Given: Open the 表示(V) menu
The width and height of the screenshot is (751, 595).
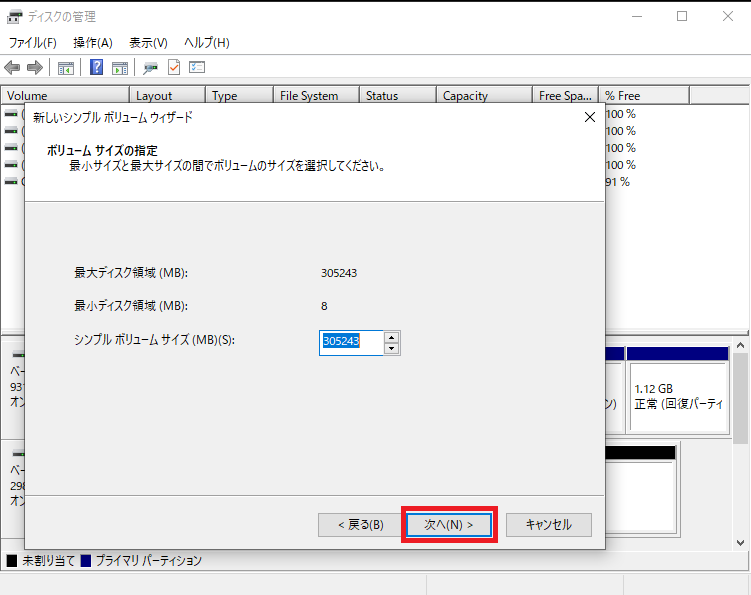Looking at the screenshot, I should click(x=148, y=43).
